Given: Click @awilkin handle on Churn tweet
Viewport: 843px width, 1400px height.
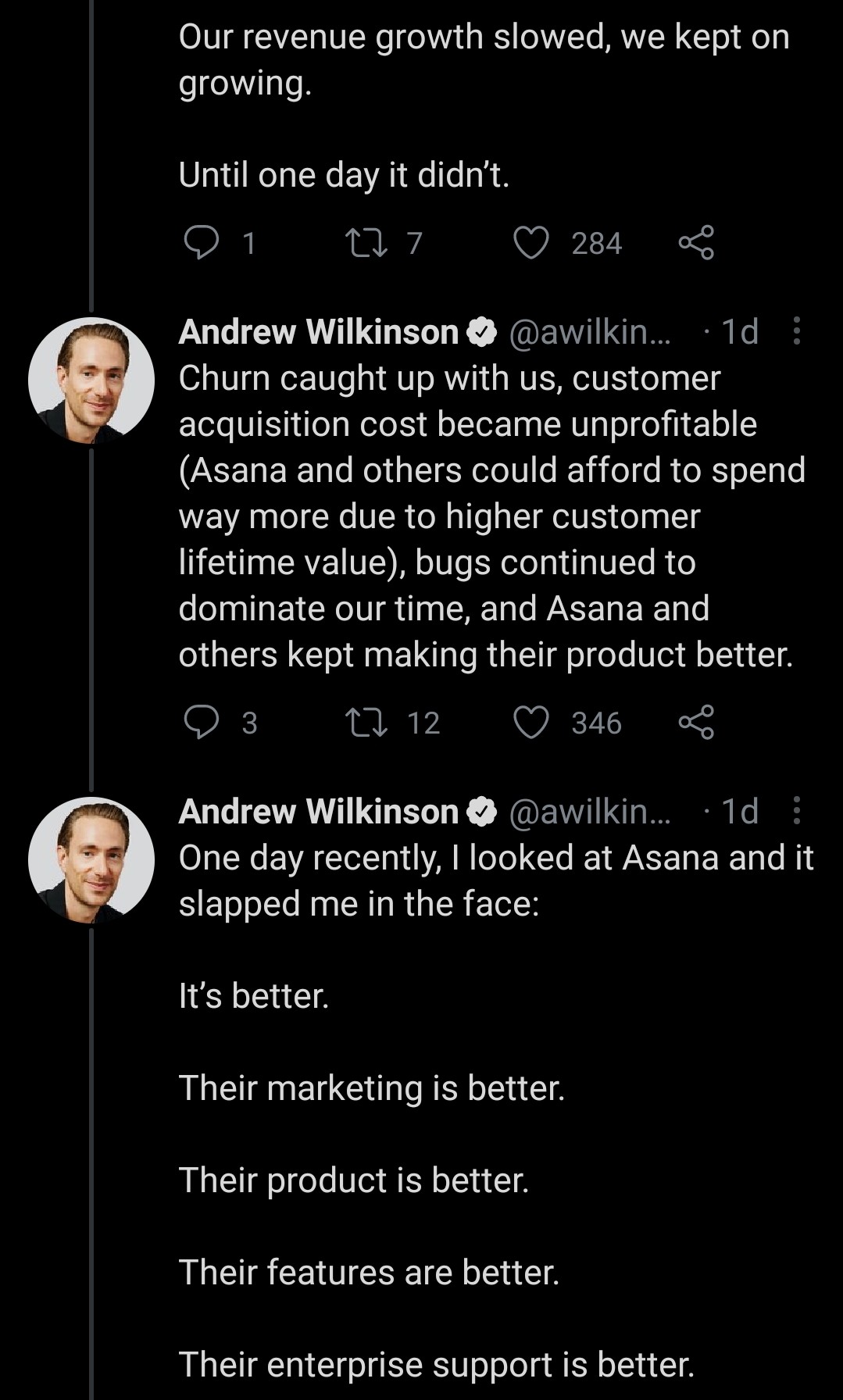Looking at the screenshot, I should 589,332.
